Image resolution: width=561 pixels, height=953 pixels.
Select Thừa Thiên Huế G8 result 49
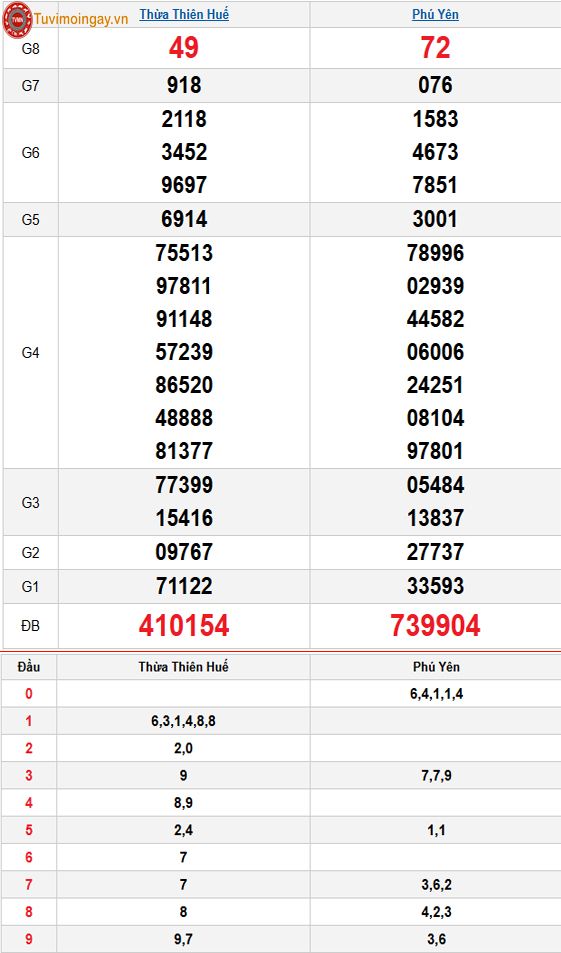tap(184, 47)
